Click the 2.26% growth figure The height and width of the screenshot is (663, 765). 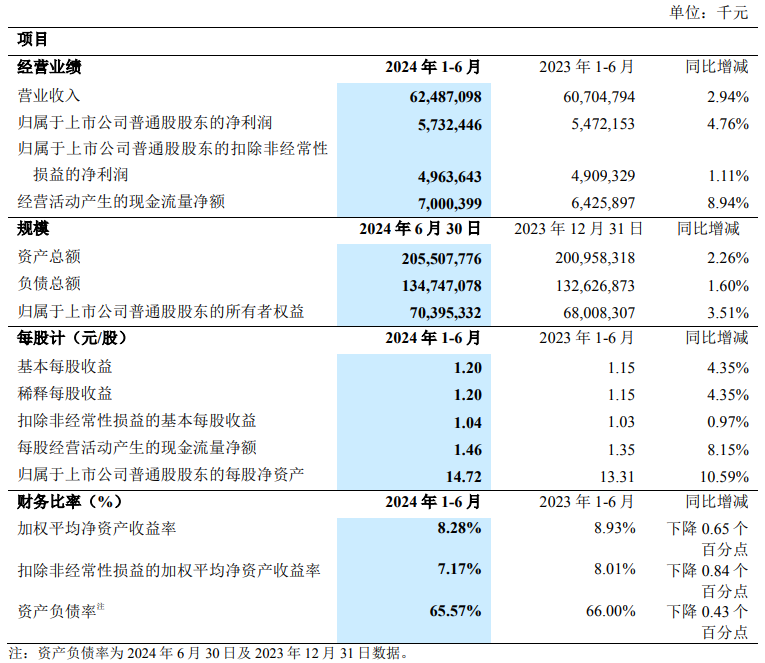click(728, 258)
